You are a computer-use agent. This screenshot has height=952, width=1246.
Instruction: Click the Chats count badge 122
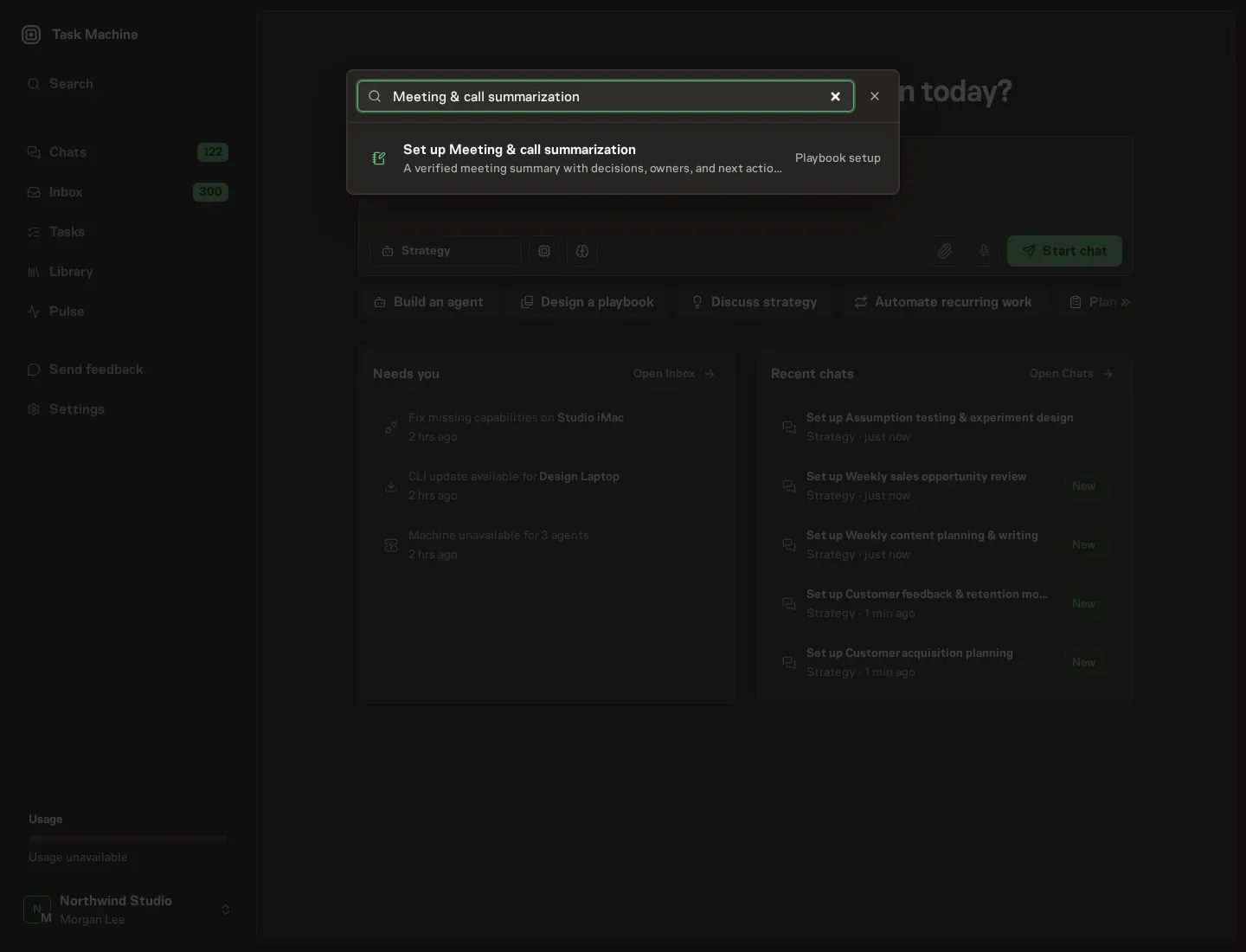click(x=213, y=152)
